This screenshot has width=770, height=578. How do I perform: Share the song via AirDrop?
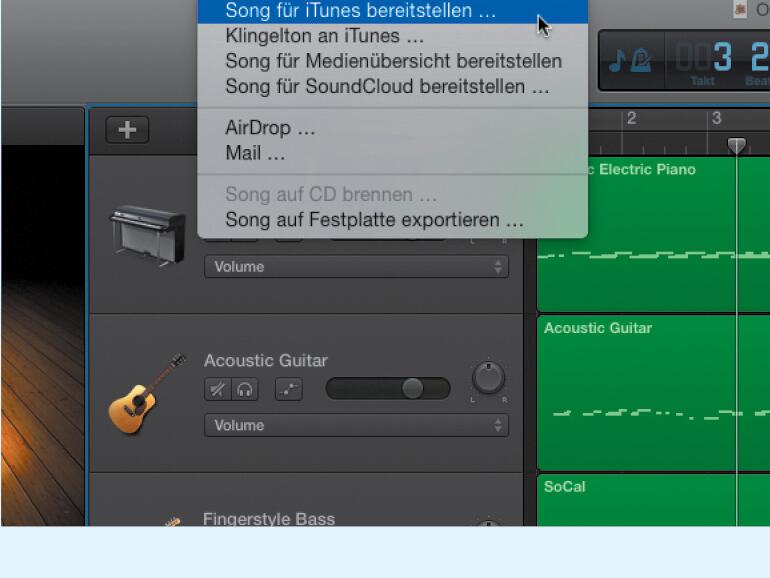click(270, 129)
